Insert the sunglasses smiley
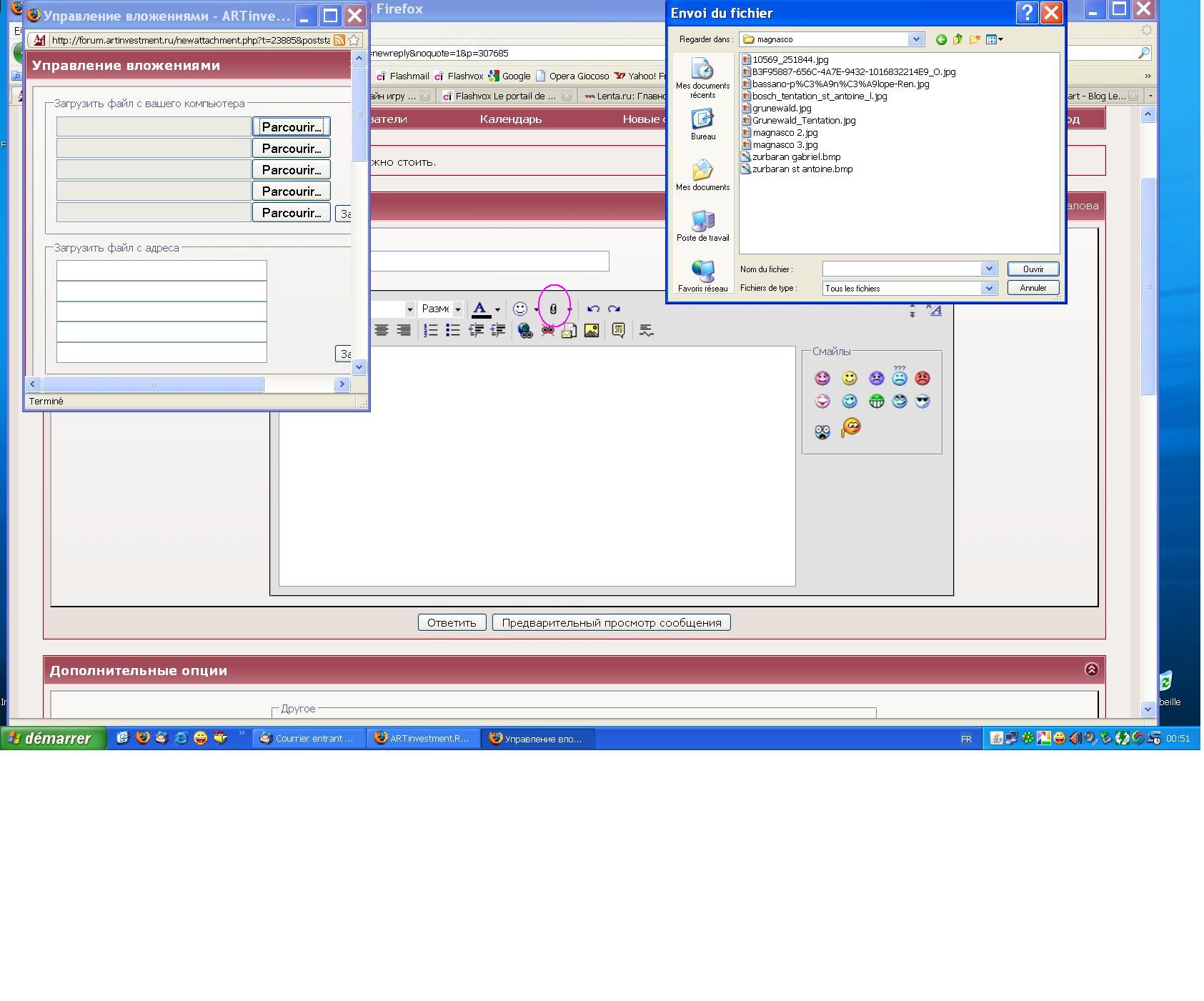The width and height of the screenshot is (1204, 1001). [x=922, y=402]
